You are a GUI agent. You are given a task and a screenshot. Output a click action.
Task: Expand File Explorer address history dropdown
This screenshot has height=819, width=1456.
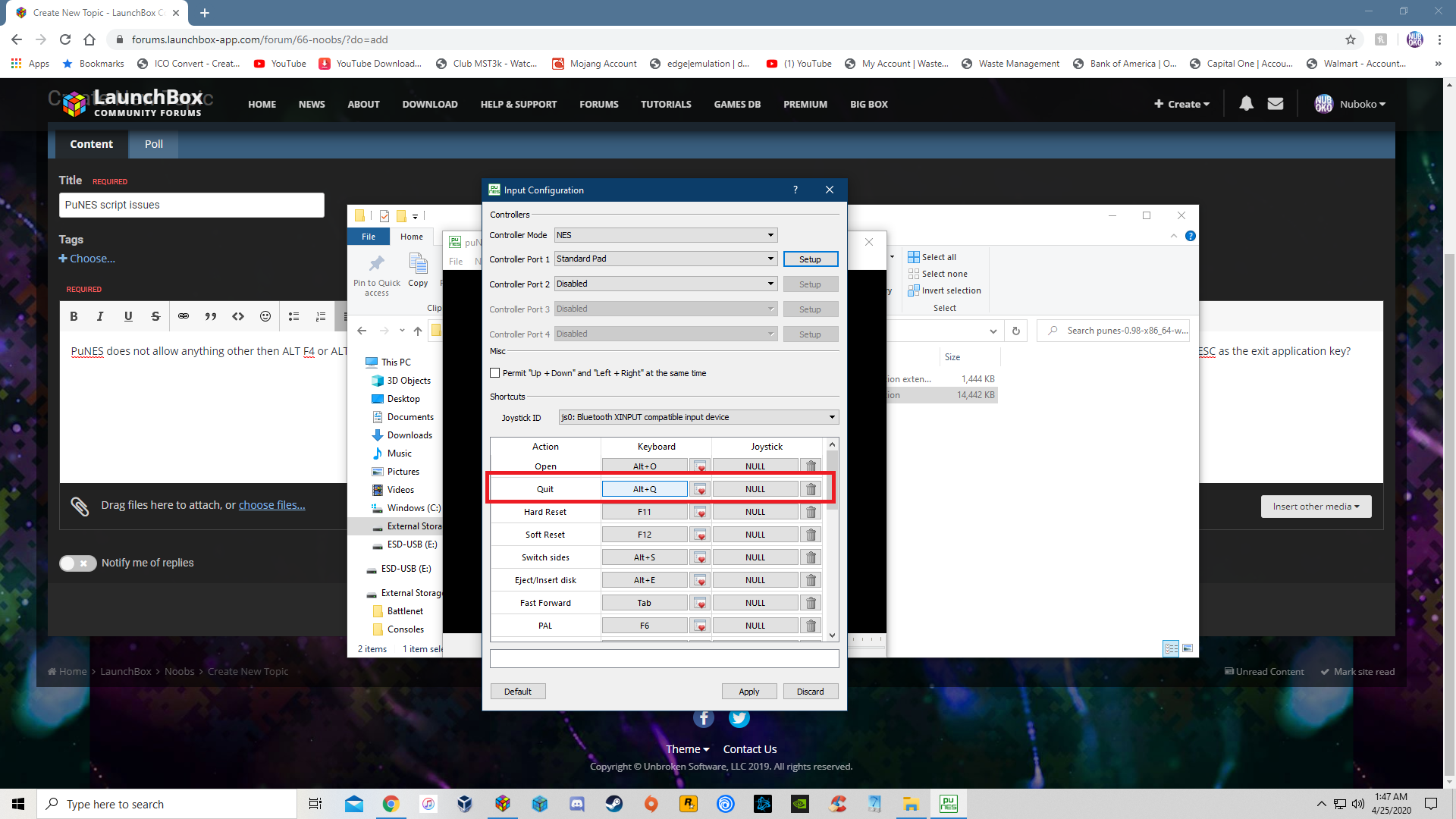click(x=993, y=331)
